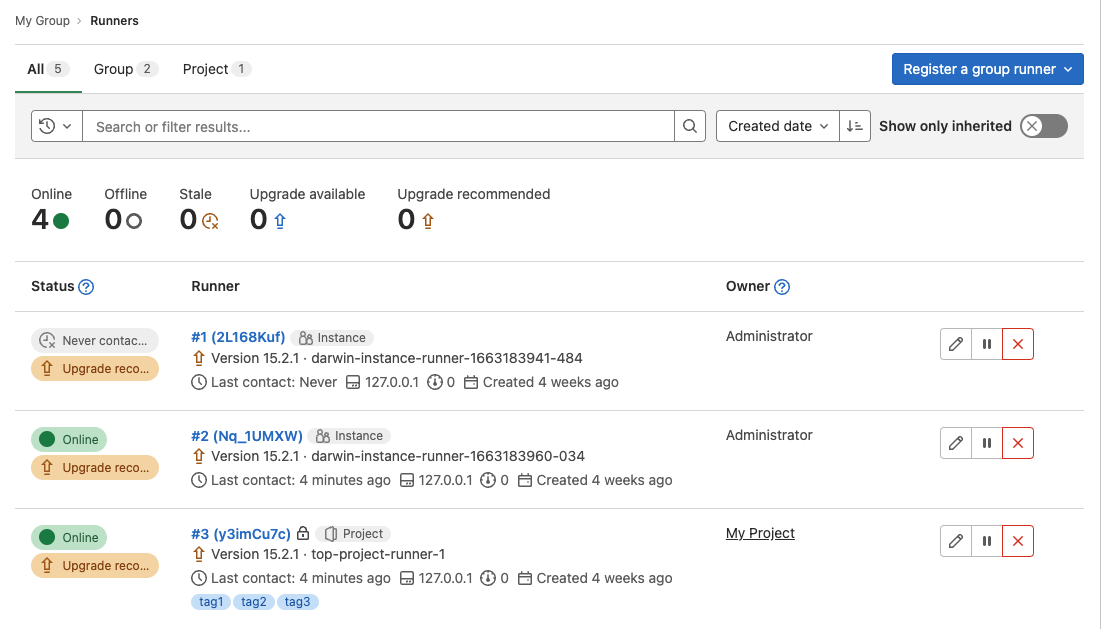
Task: Open runner #2 (Nq_1UMXW) details link
Action: [246, 436]
